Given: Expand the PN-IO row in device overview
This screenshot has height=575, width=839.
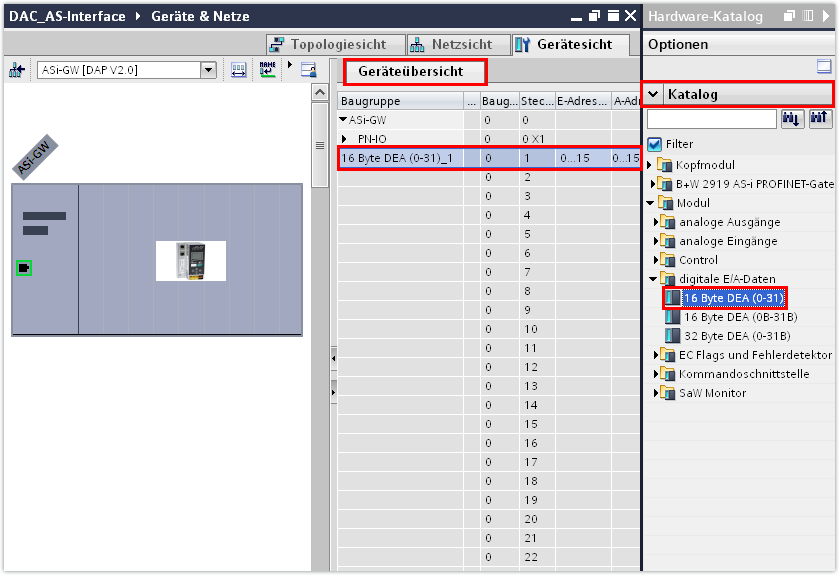Looking at the screenshot, I should [x=345, y=139].
